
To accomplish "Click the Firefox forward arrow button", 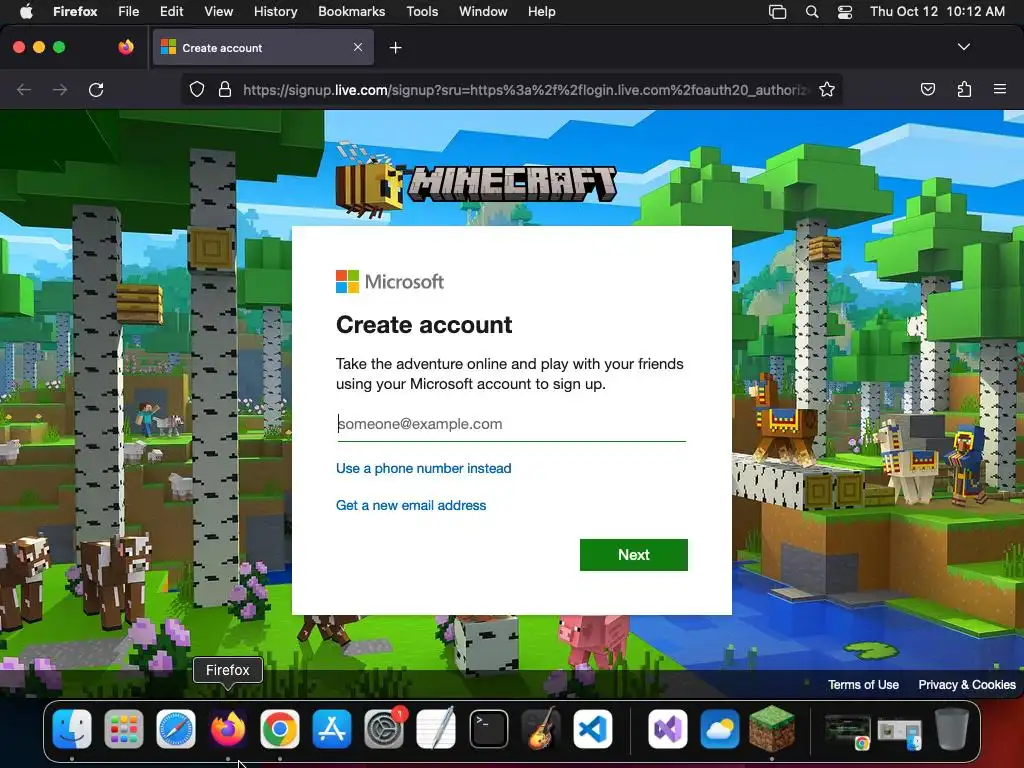I will coord(60,89).
